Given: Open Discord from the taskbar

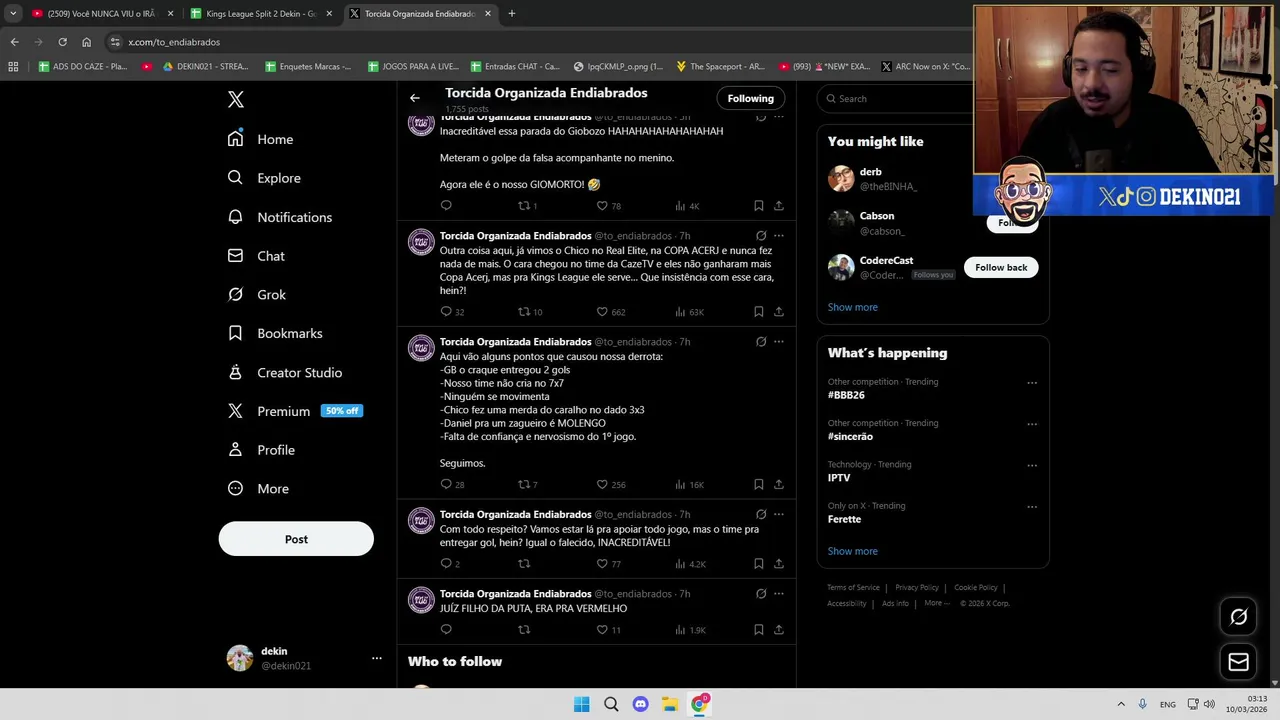Looking at the screenshot, I should point(640,704).
